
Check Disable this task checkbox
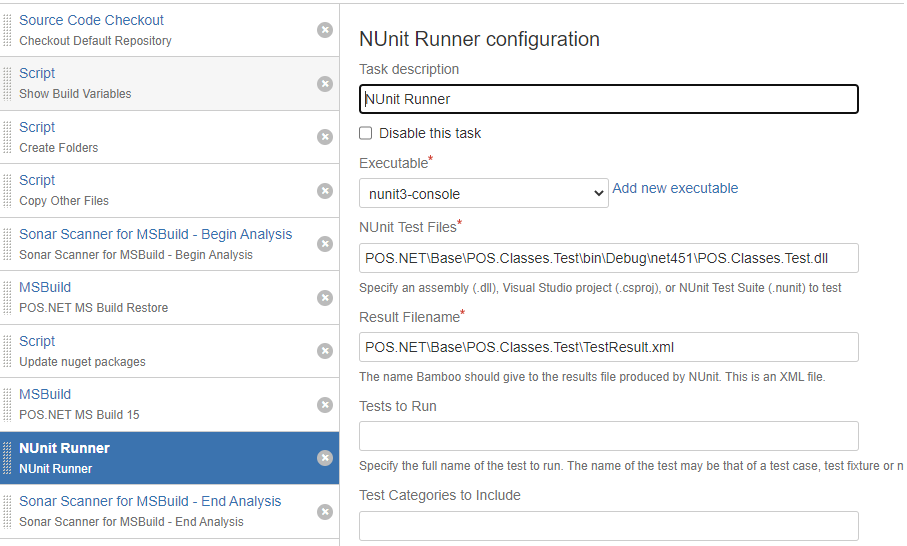366,133
